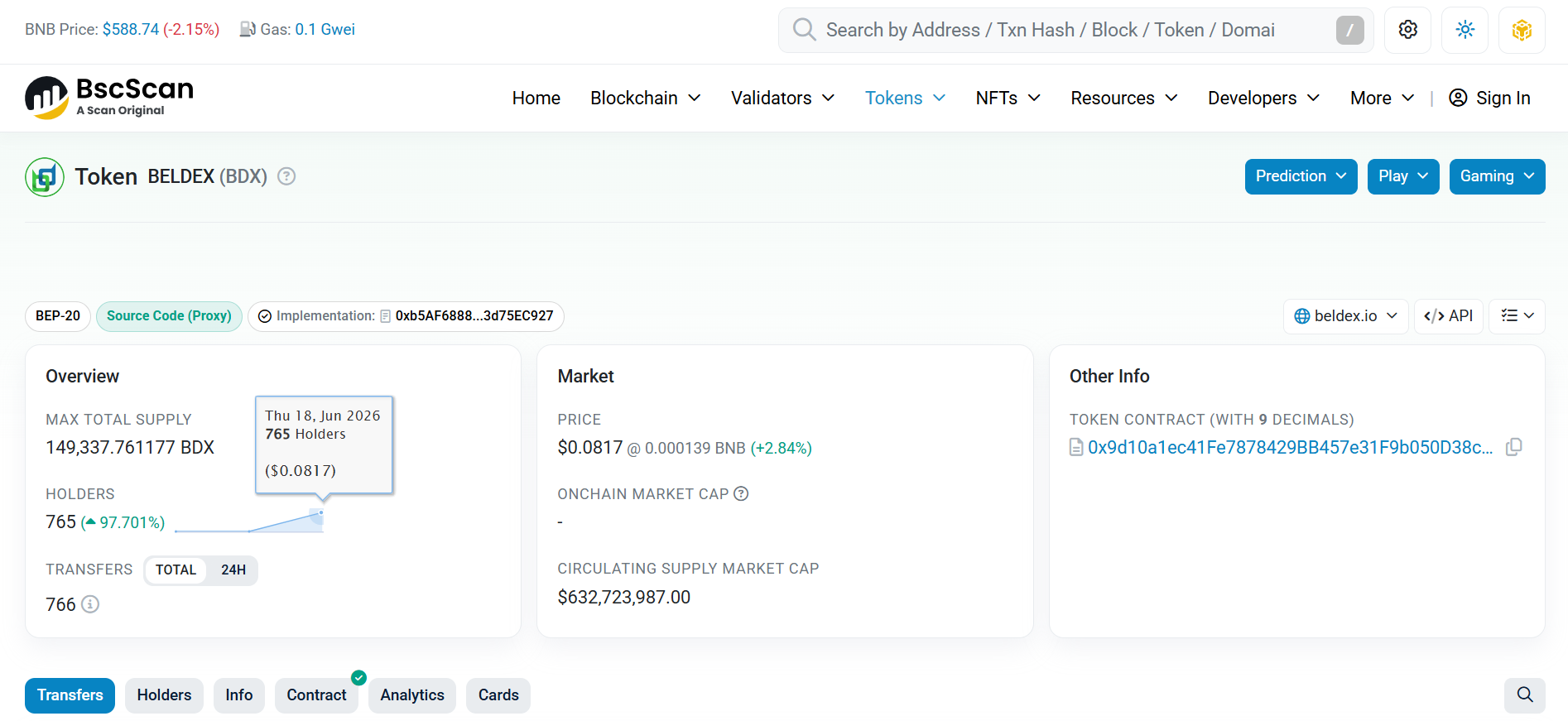The image size is (1568, 721).
Task: Click the price $0.0817
Action: 590,448
